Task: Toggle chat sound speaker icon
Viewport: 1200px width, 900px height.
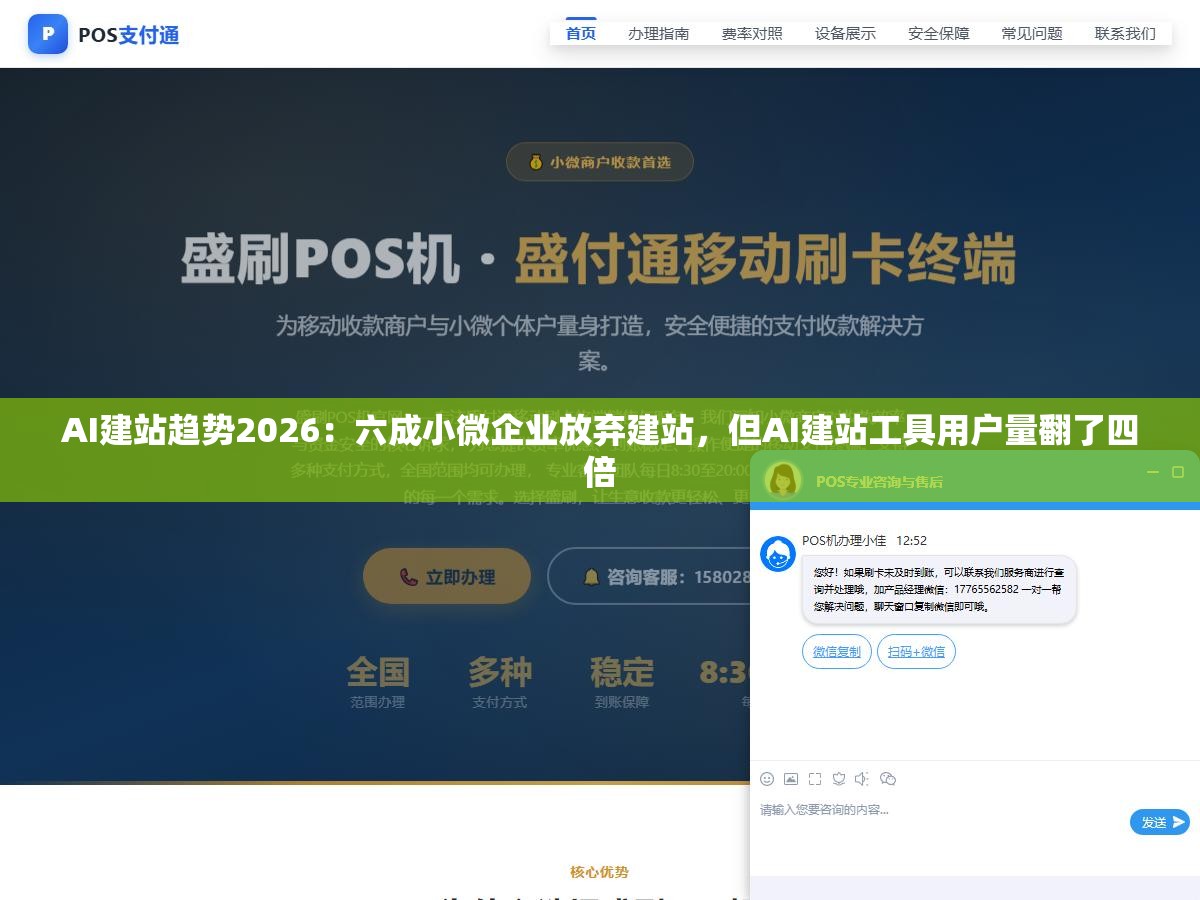Action: [863, 778]
